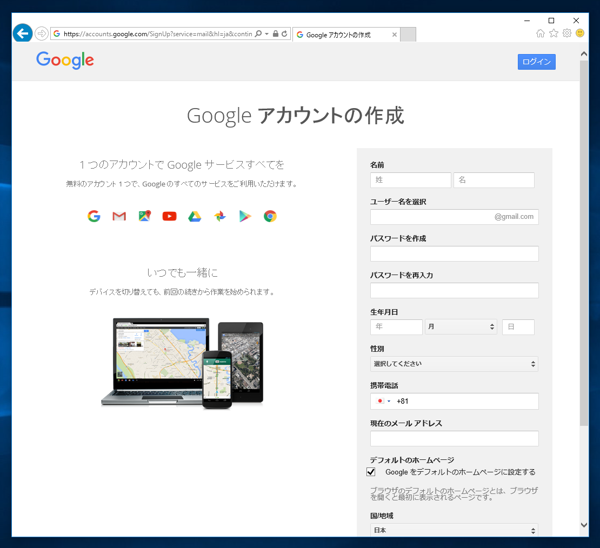Click the scrollbar up arrow
Screen dimensions: 600x548
tap(584, 54)
